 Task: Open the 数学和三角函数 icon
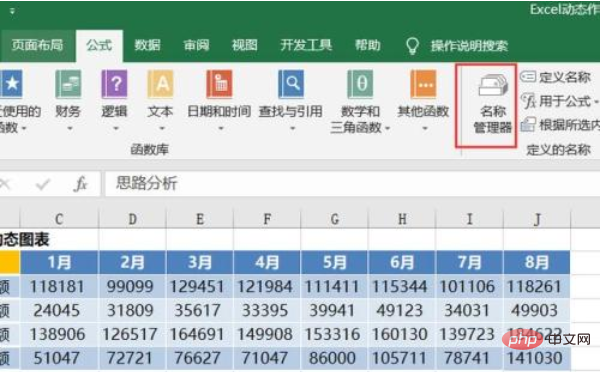[x=360, y=84]
